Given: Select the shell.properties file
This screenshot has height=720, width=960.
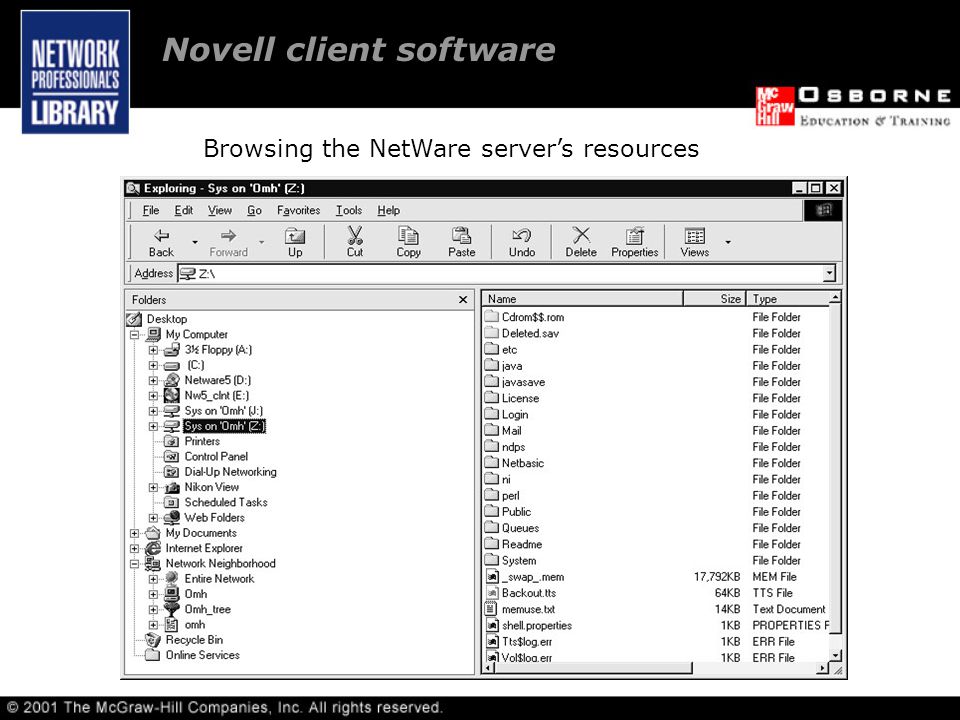Looking at the screenshot, I should pyautogui.click(x=536, y=626).
